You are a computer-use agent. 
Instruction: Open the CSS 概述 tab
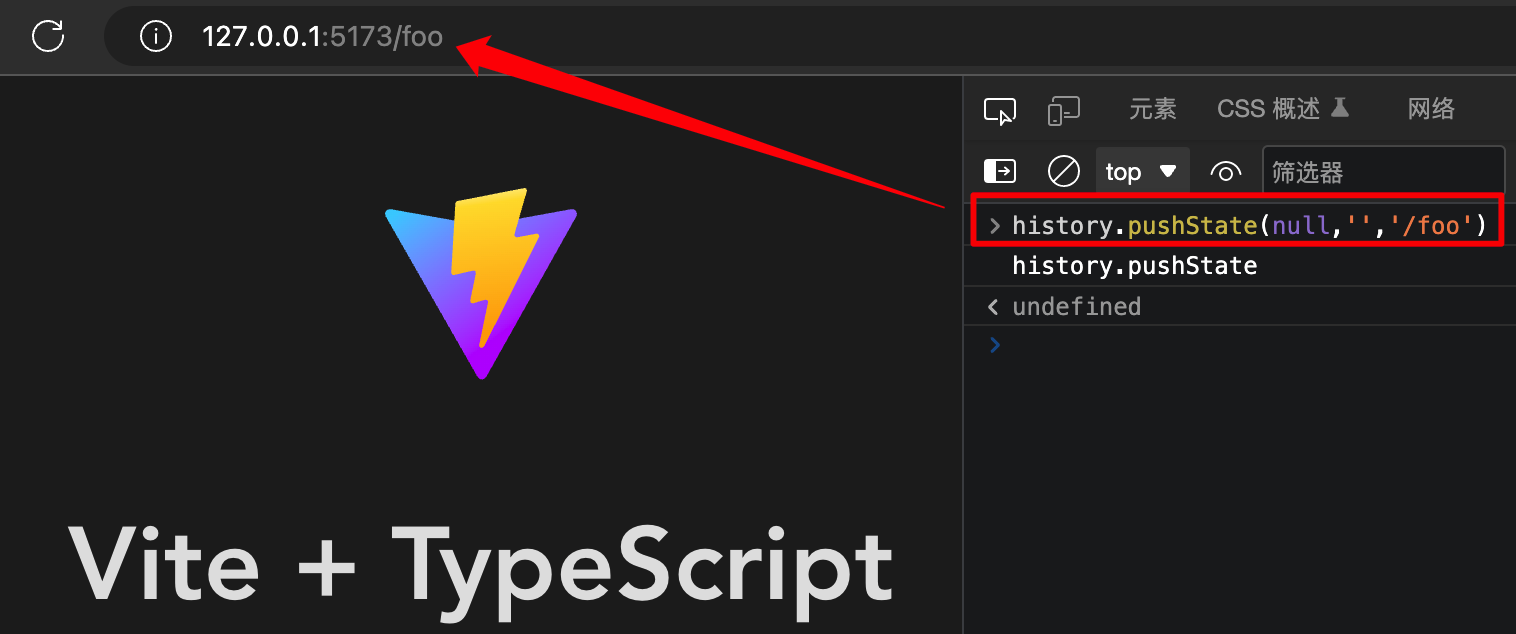1283,110
